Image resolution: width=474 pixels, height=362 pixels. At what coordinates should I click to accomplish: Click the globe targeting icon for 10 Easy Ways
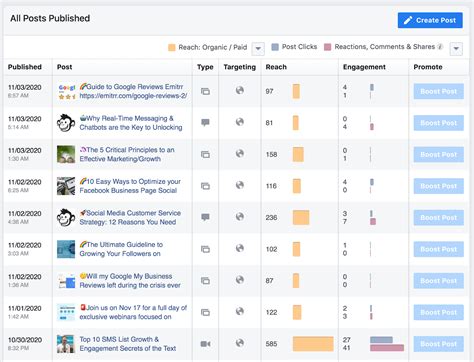point(240,185)
